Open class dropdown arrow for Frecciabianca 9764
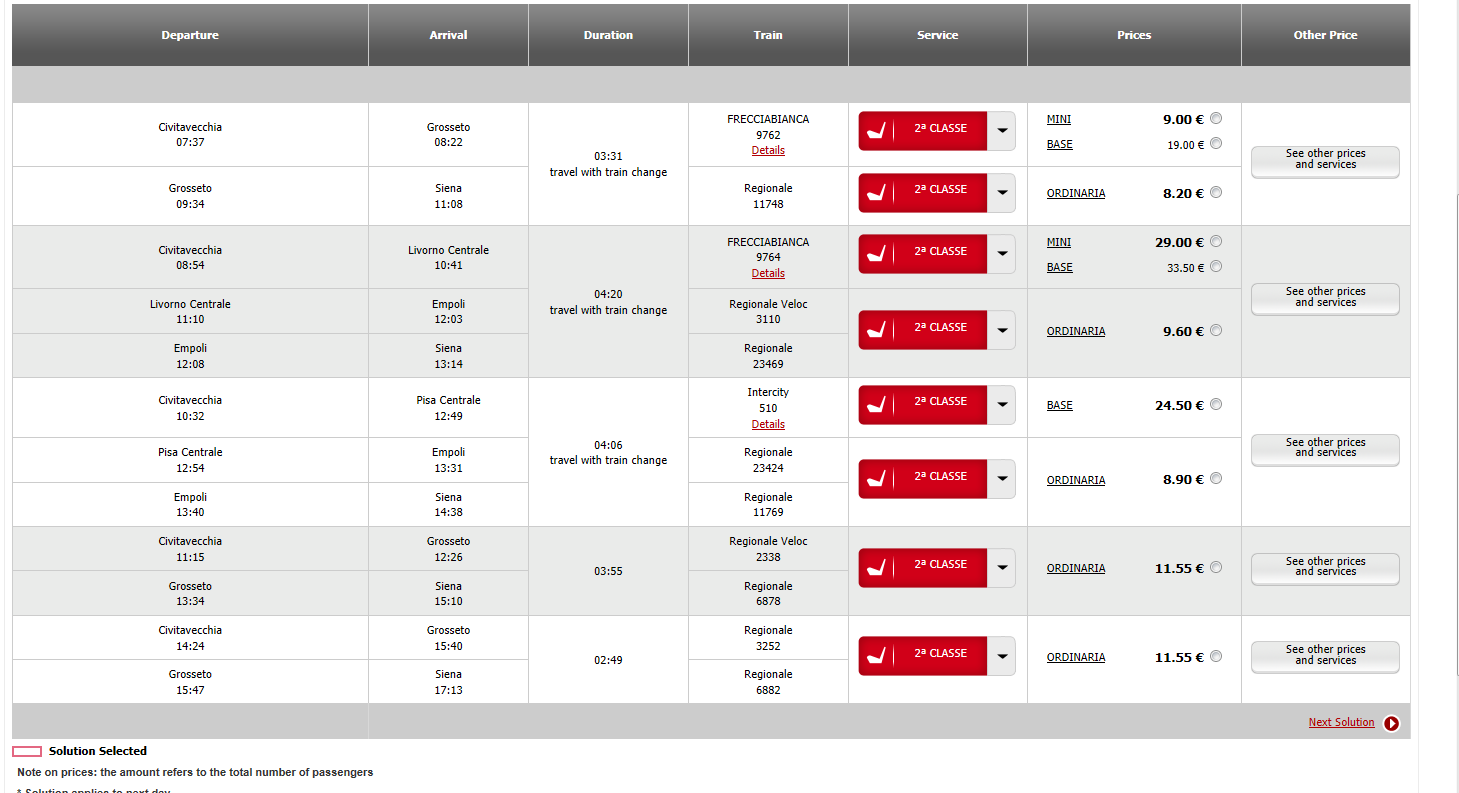The height and width of the screenshot is (793, 1459). [1001, 254]
